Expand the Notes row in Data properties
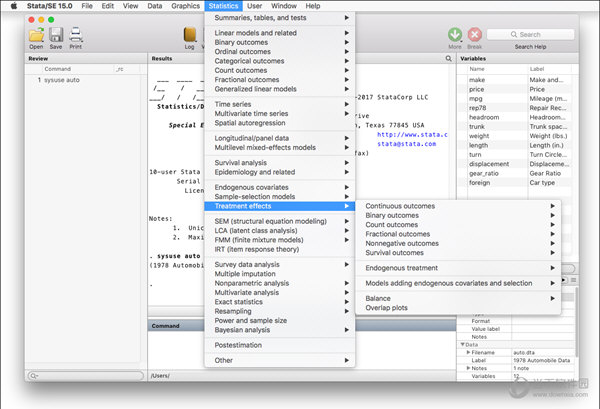The image size is (600, 409). [469, 368]
